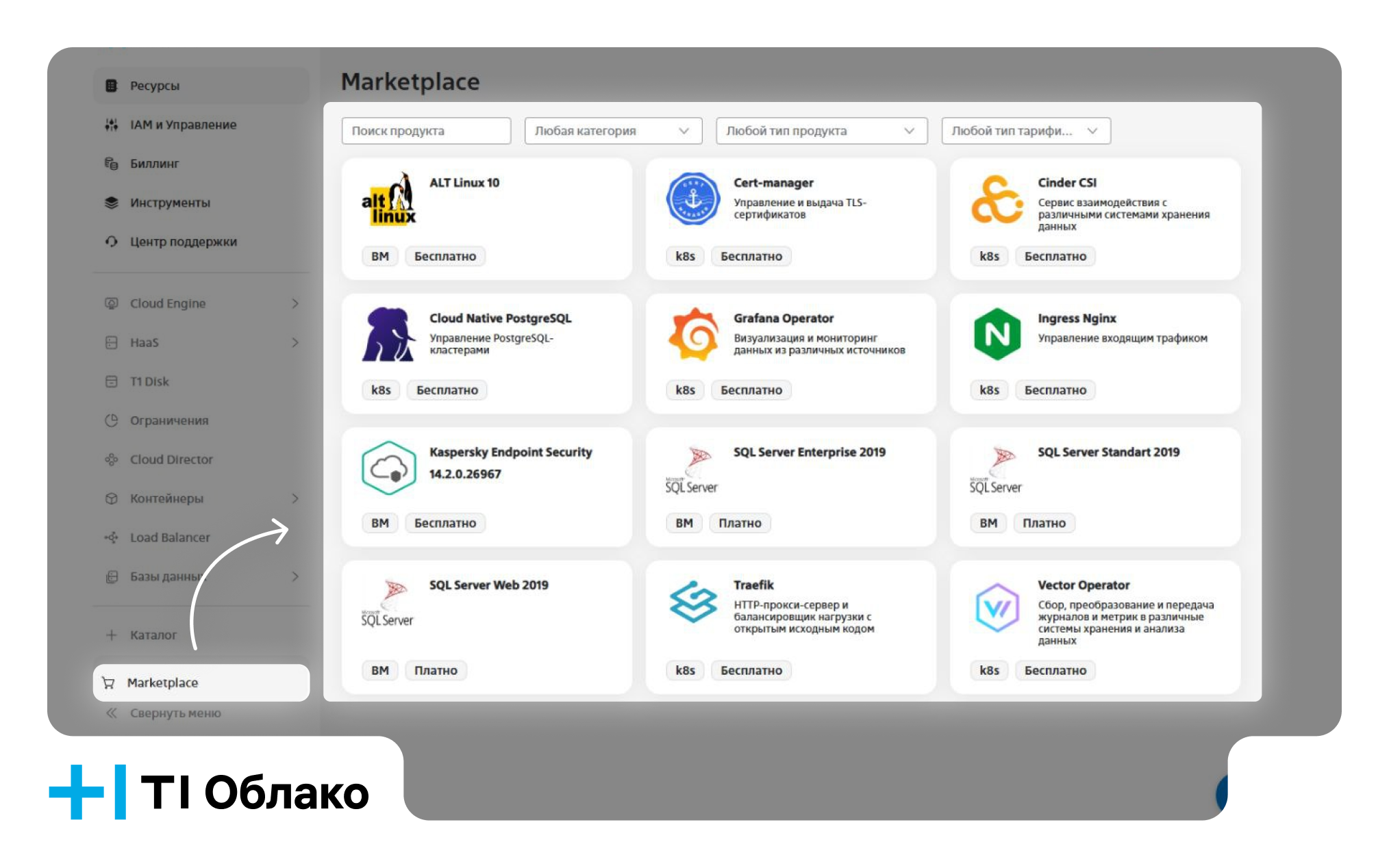Click the Поиск продукта search field

point(426,131)
